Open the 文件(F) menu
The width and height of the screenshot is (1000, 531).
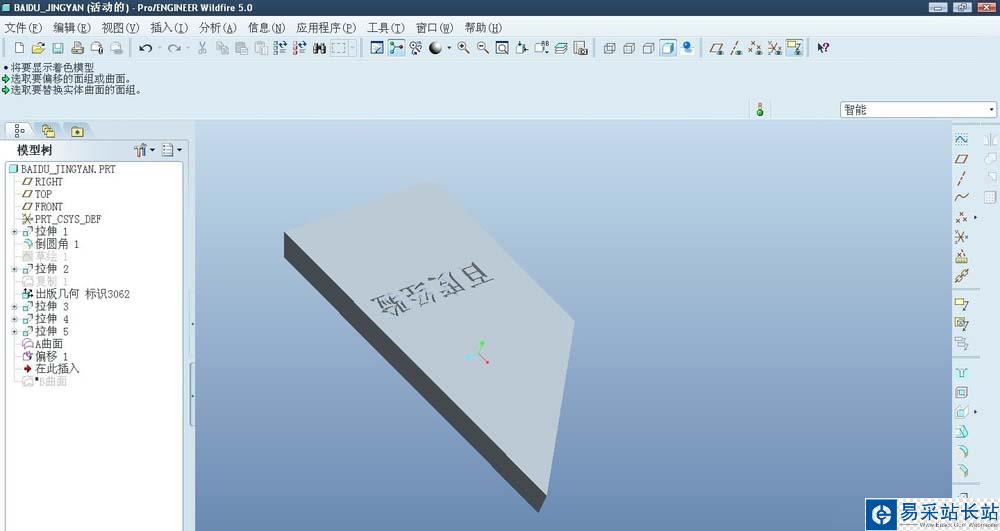[x=23, y=27]
